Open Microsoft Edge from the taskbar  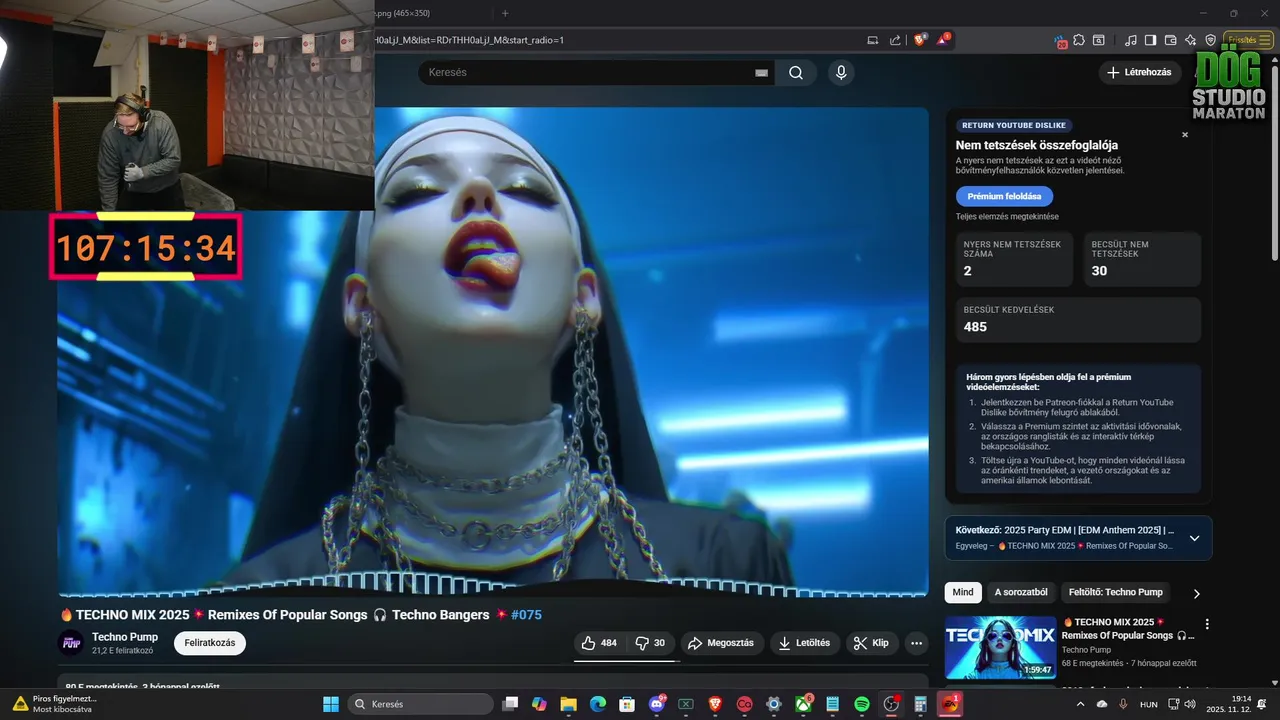coord(597,704)
